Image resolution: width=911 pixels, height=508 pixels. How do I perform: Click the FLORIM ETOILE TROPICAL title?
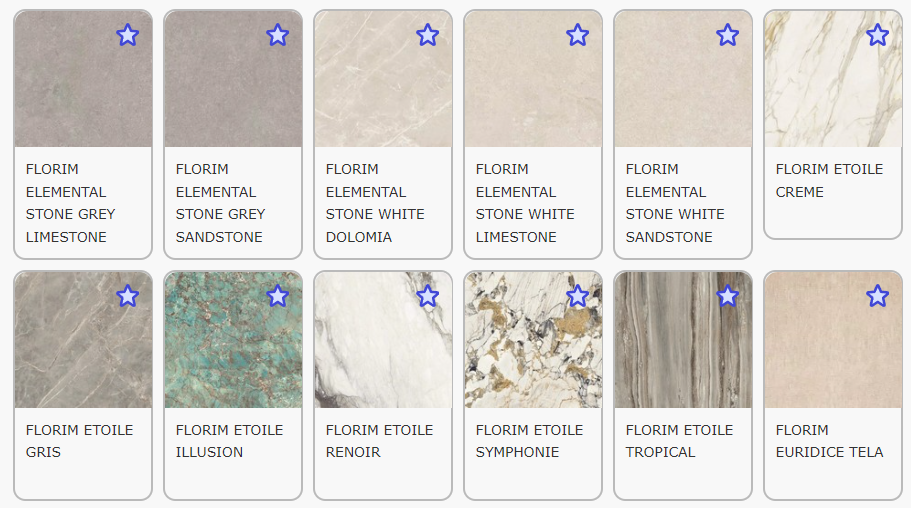coord(679,441)
